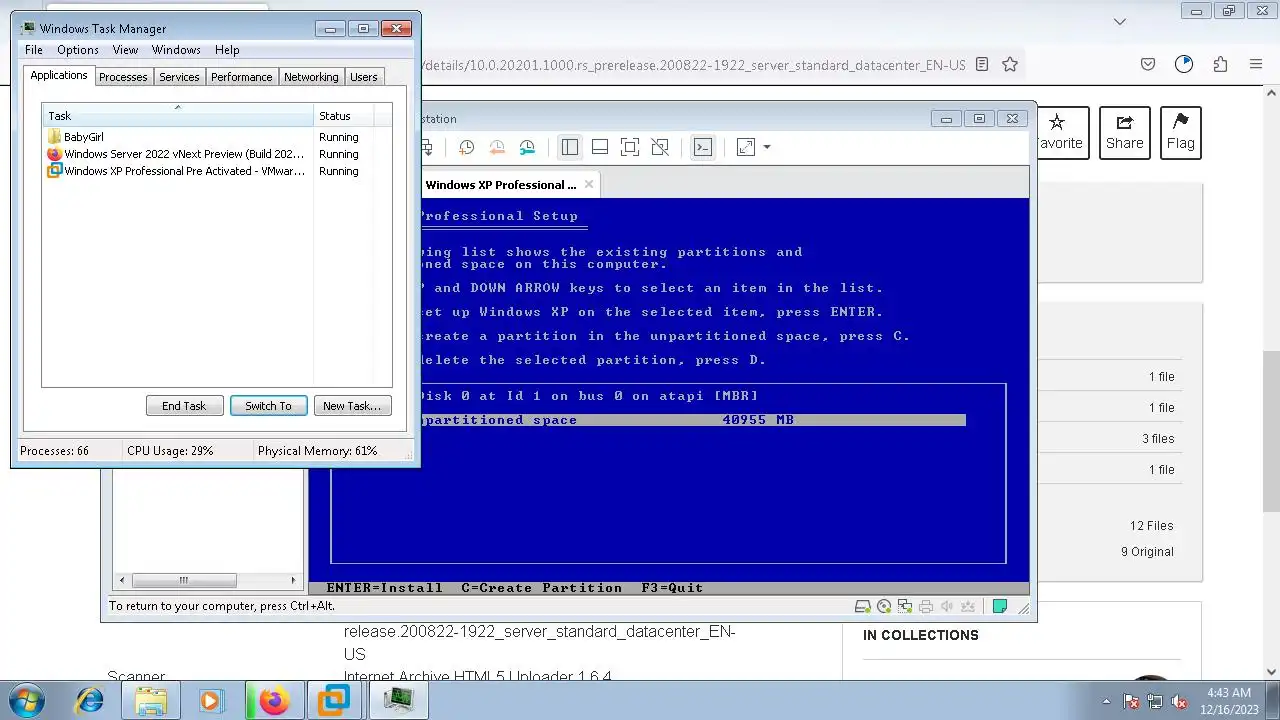Click the sound card status icon in VMware
The width and height of the screenshot is (1280, 720).
(946, 606)
